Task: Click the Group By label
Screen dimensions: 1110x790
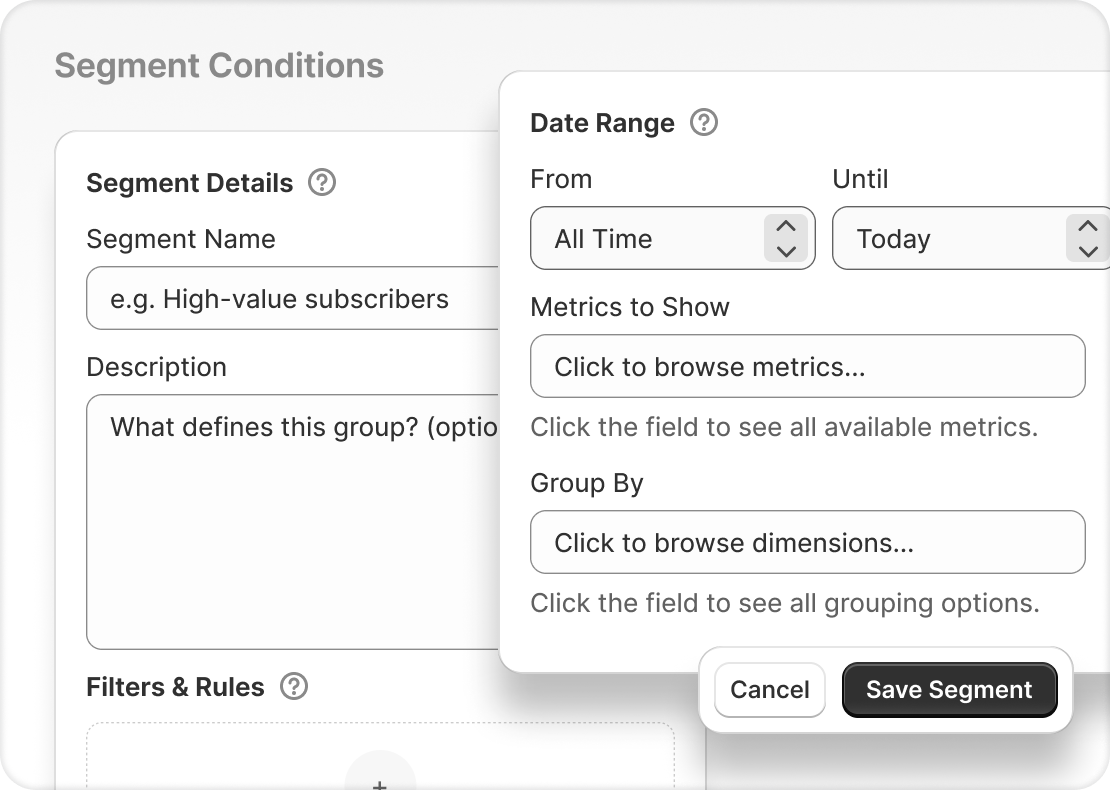Action: pos(587,483)
